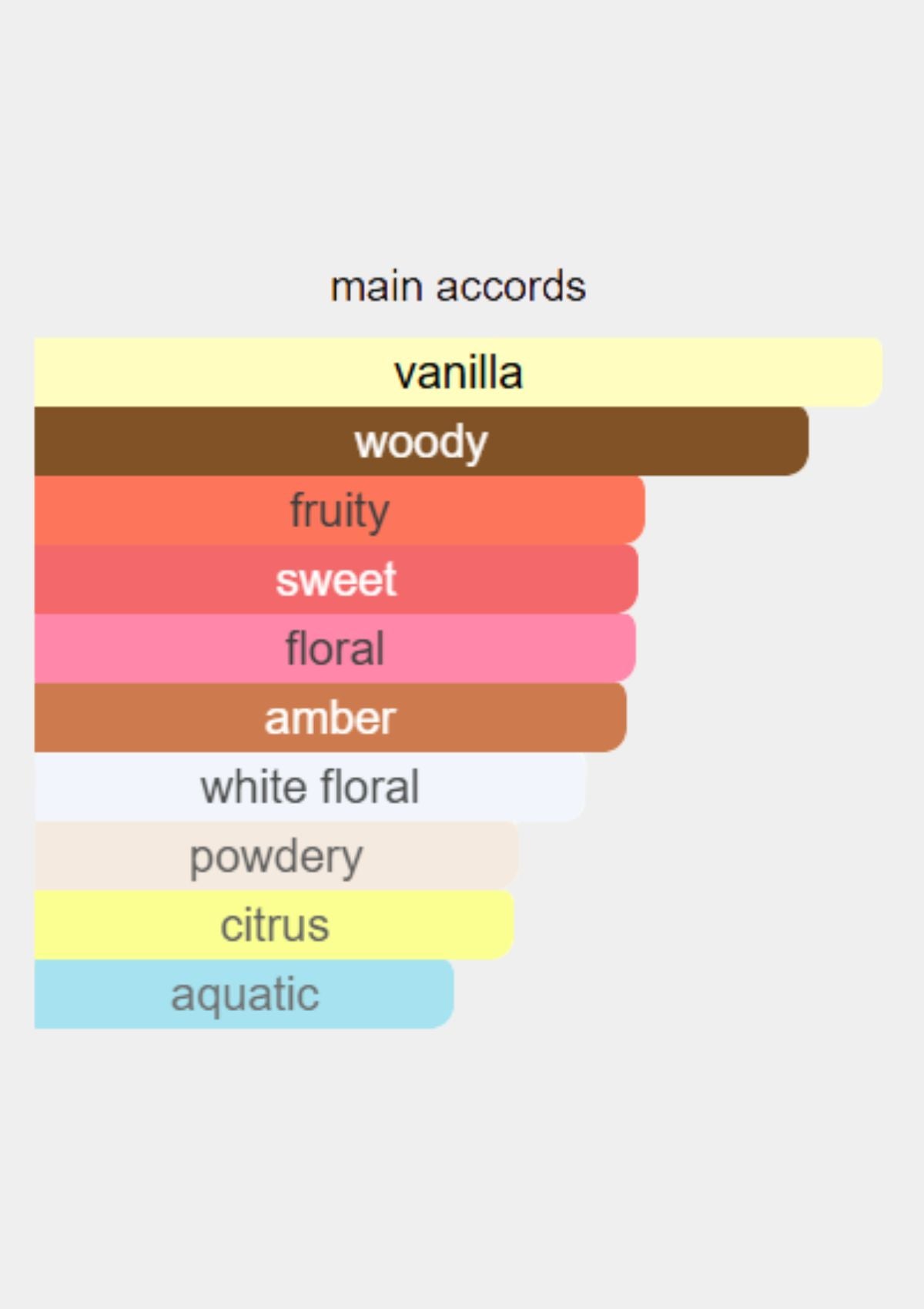Screen dimensions: 924x1309
Task: Open the woody text label
Action: tap(421, 442)
